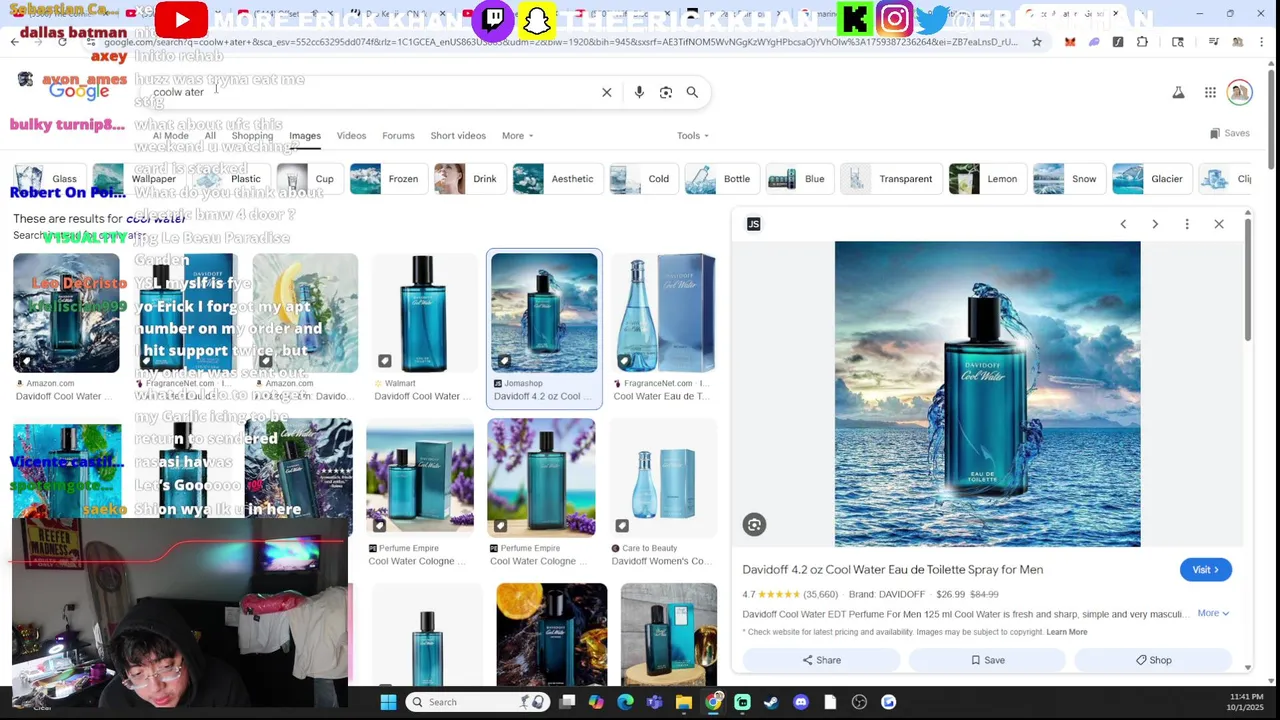Share the selected image

tap(821, 660)
